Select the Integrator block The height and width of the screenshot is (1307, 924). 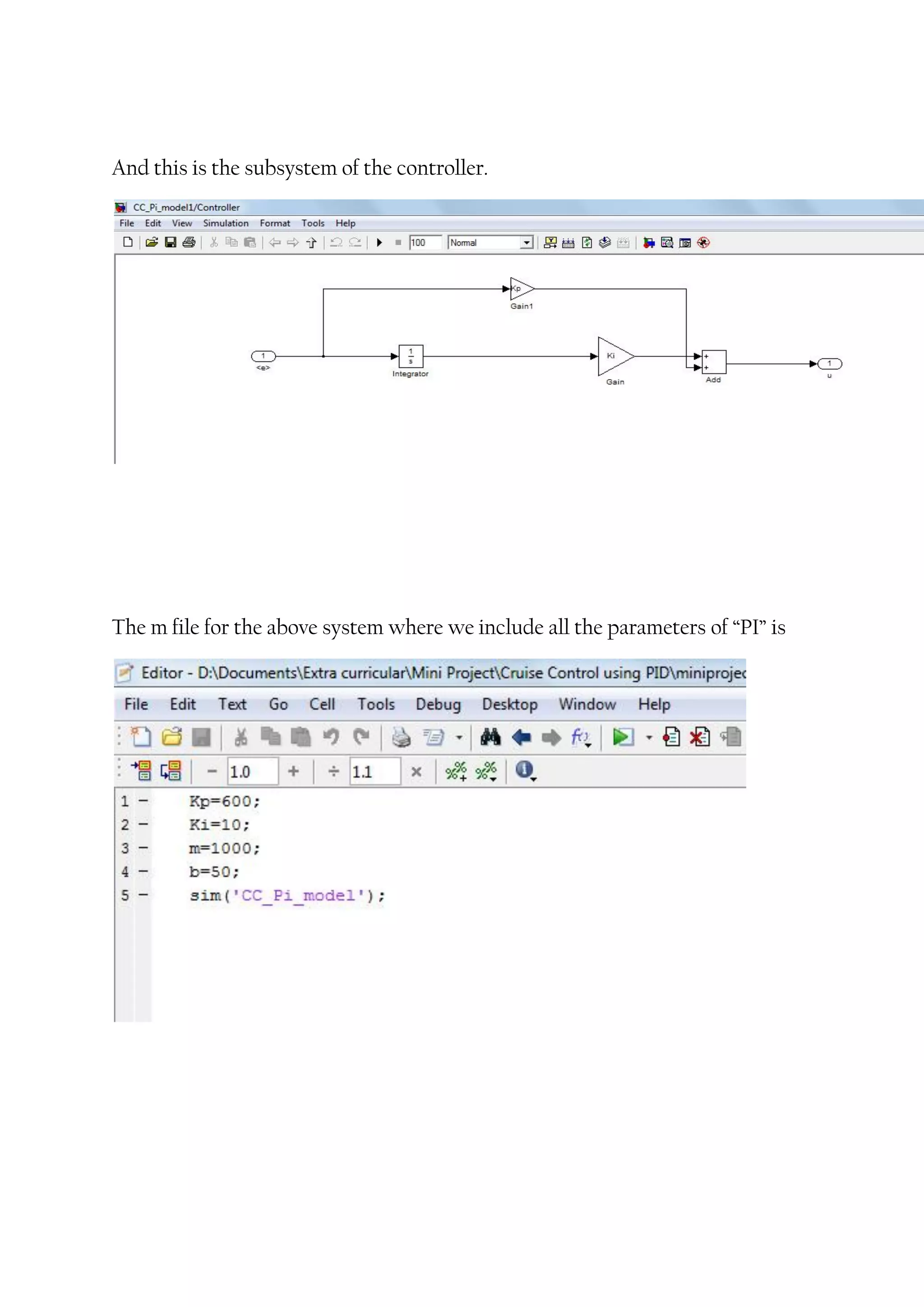(x=411, y=357)
